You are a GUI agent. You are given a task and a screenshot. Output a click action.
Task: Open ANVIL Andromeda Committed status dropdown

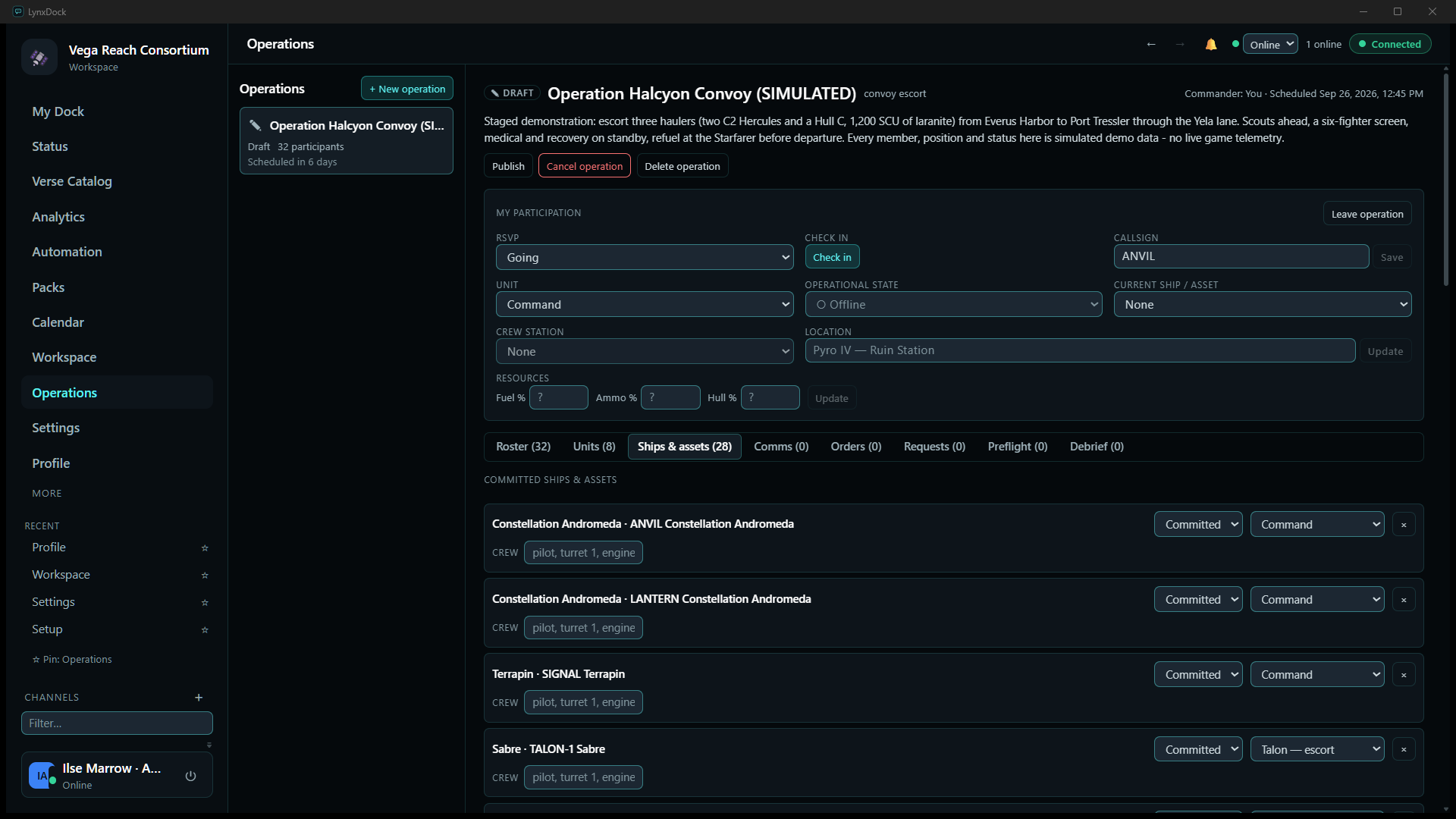1198,525
